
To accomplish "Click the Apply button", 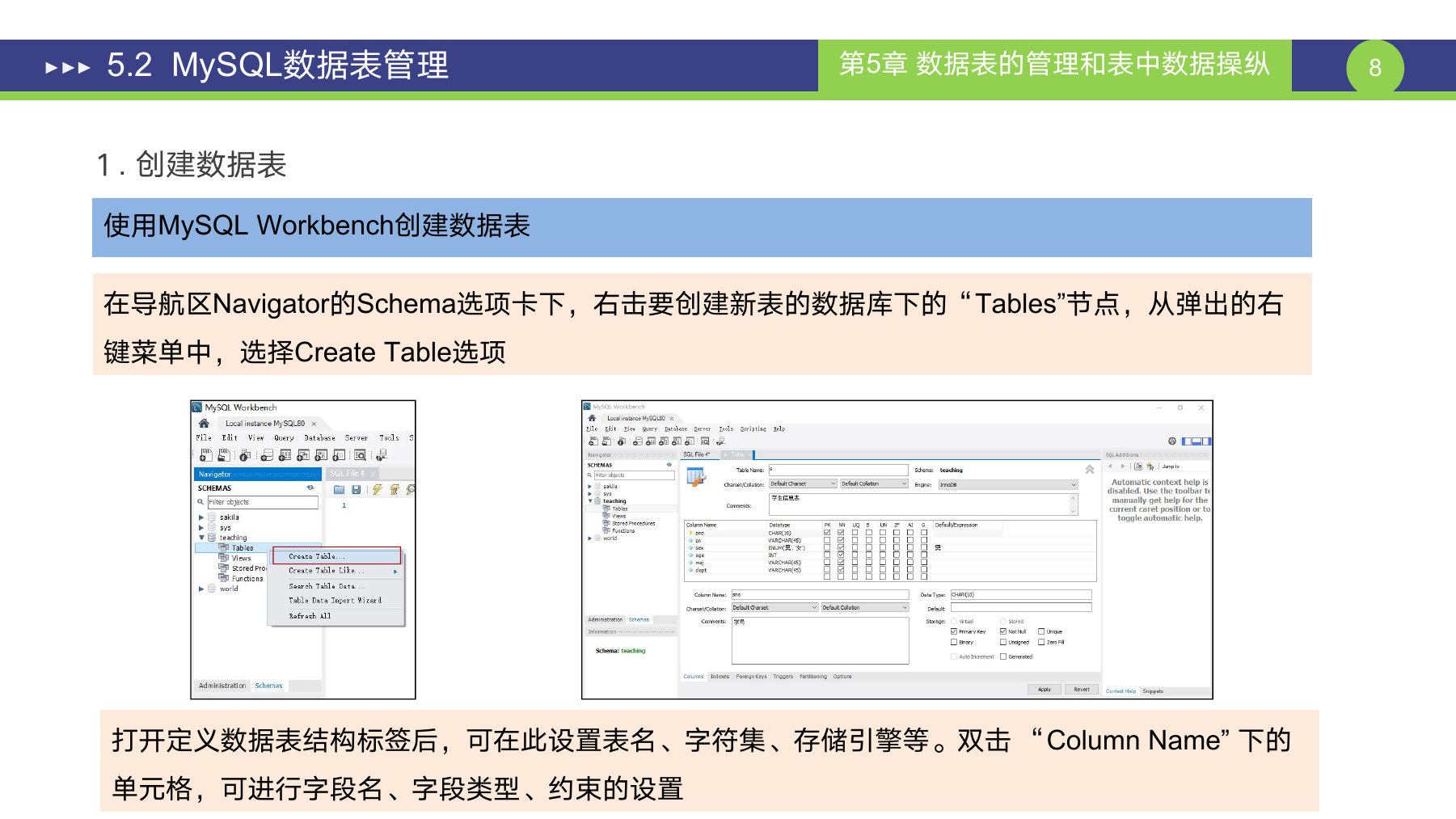I will 1045,690.
